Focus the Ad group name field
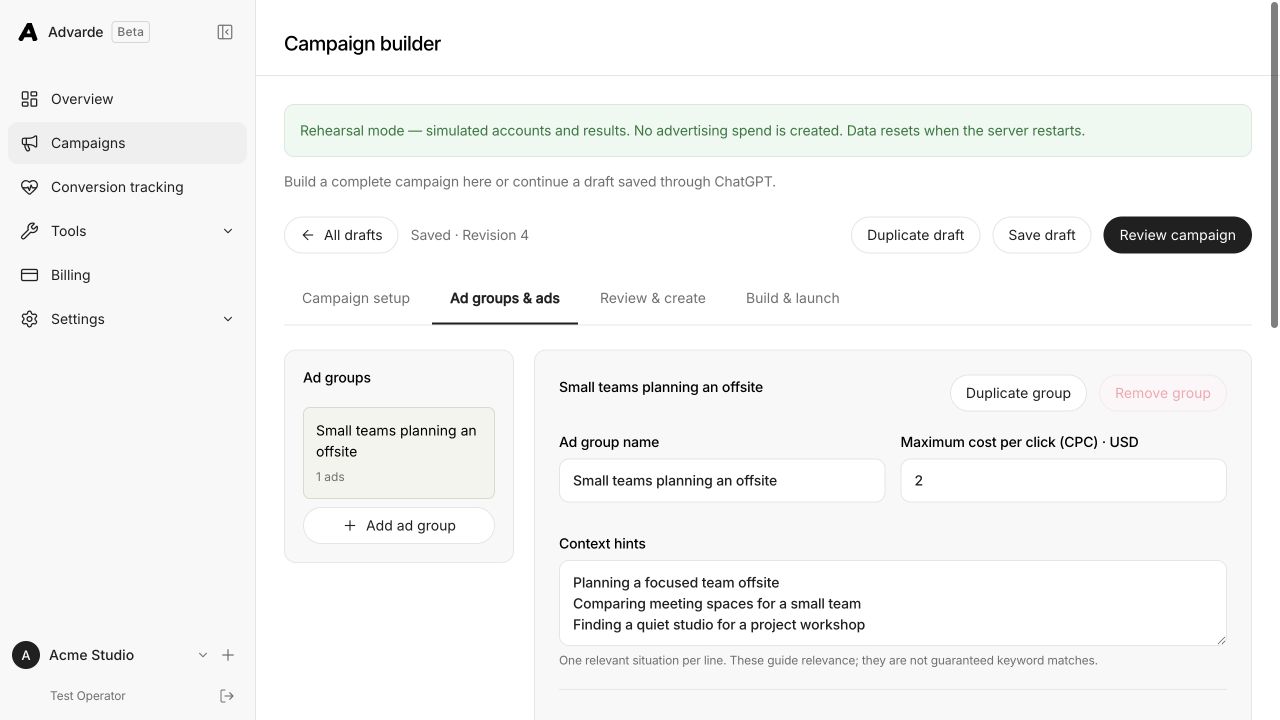This screenshot has width=1280, height=720. click(722, 481)
